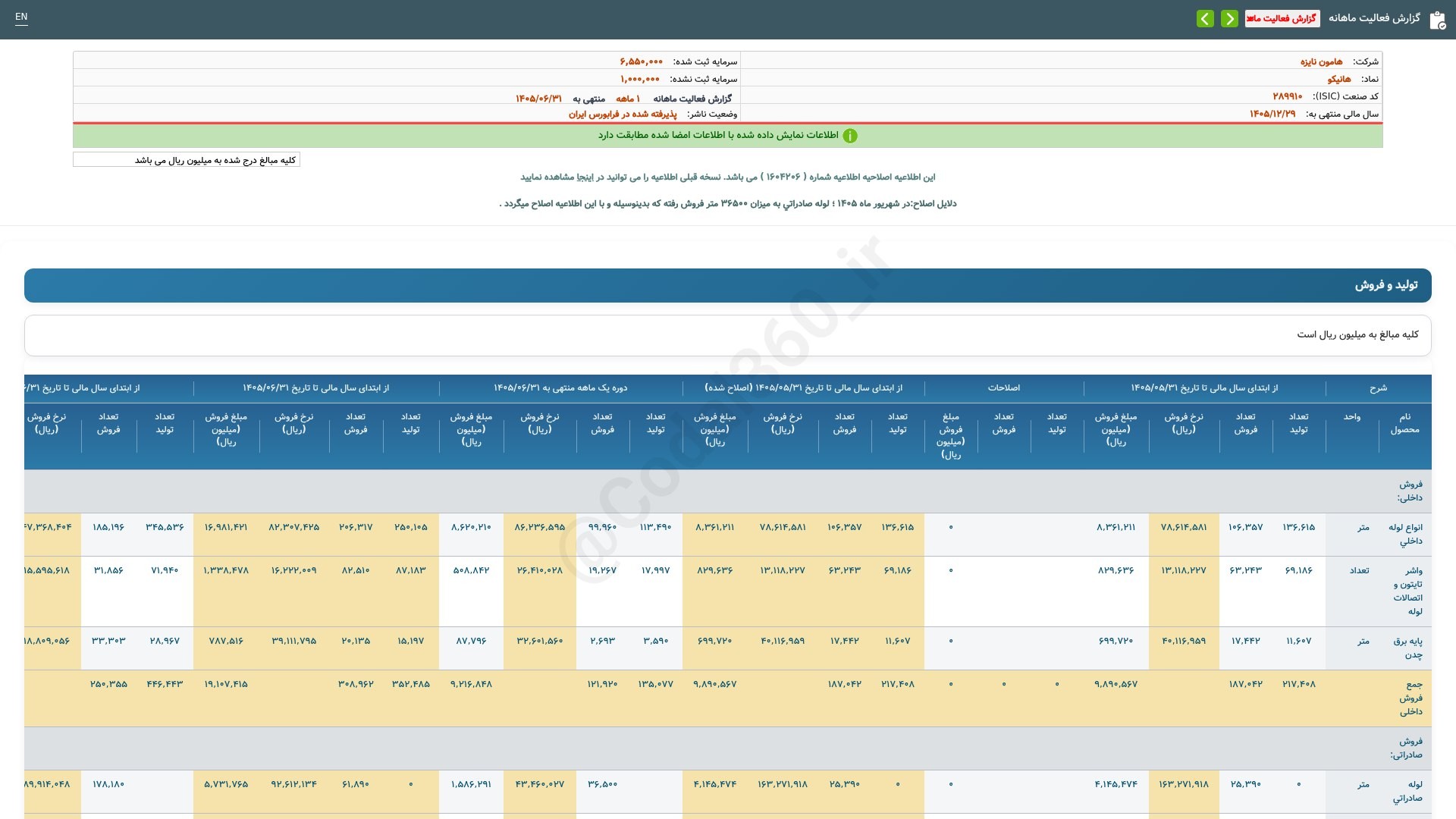
Task: Click the registered capital value ۶,۵۵۰,۰۰۰
Action: 641,61
